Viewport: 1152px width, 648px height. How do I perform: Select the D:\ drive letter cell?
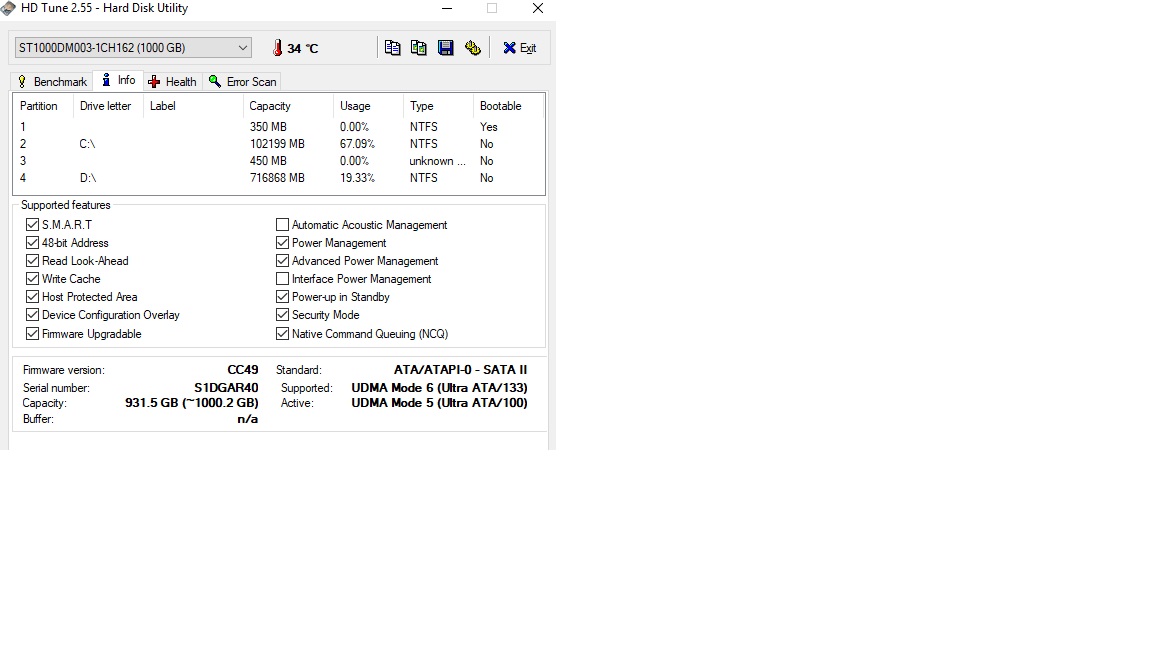[87, 178]
